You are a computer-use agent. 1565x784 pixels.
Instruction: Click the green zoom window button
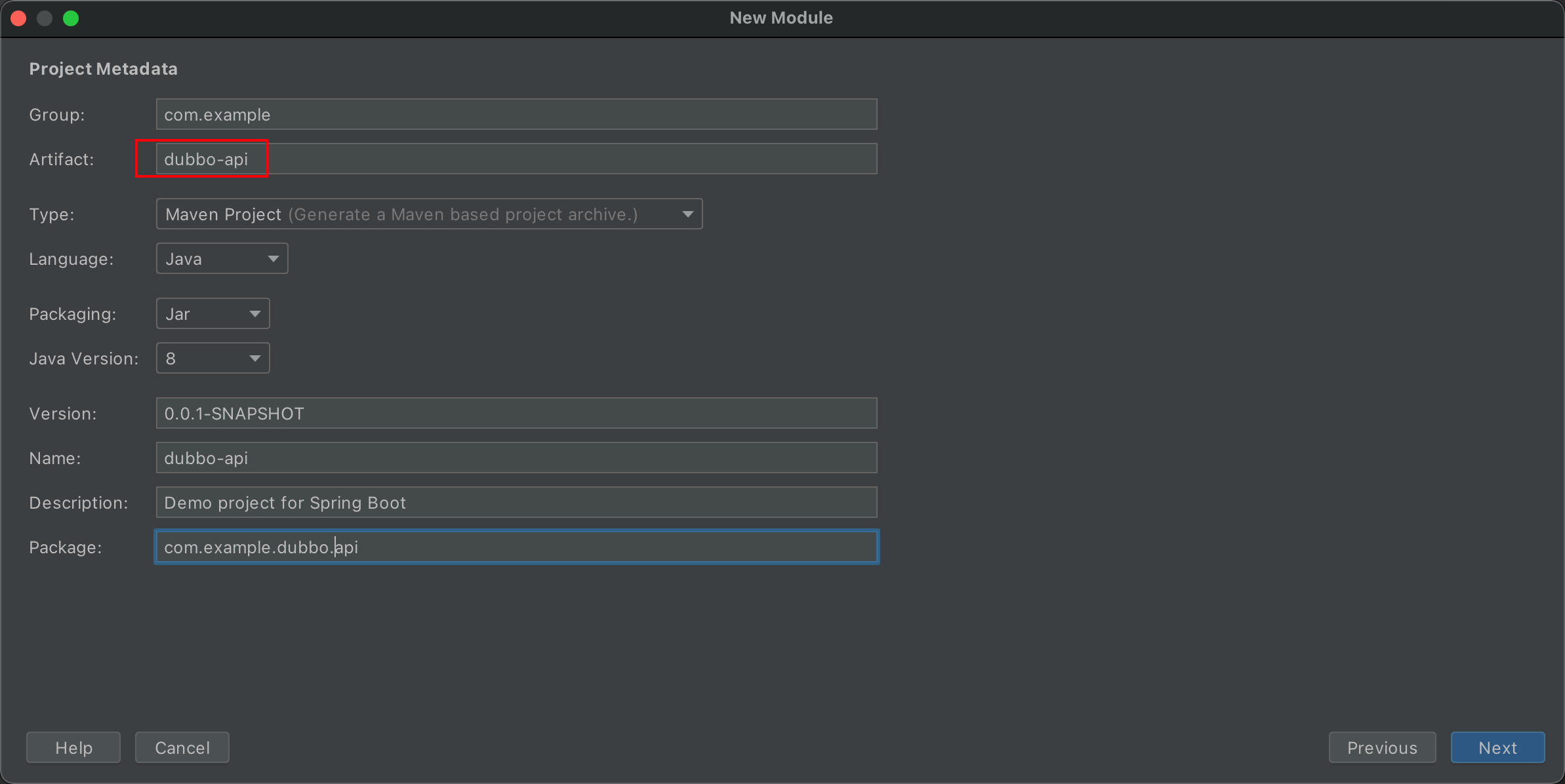71,18
